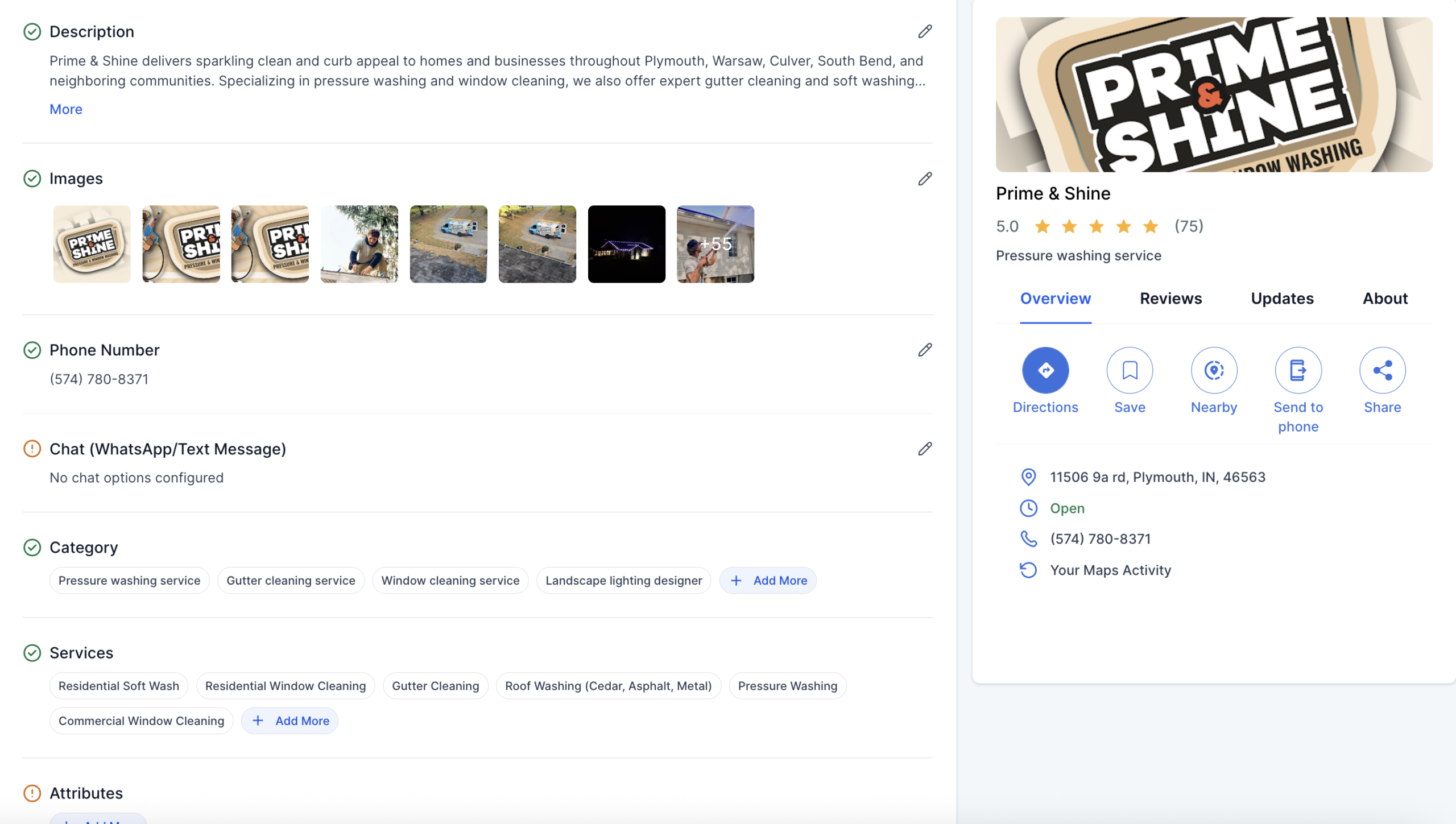Click the 'No chat options configured' text
Image resolution: width=1456 pixels, height=824 pixels.
(136, 478)
